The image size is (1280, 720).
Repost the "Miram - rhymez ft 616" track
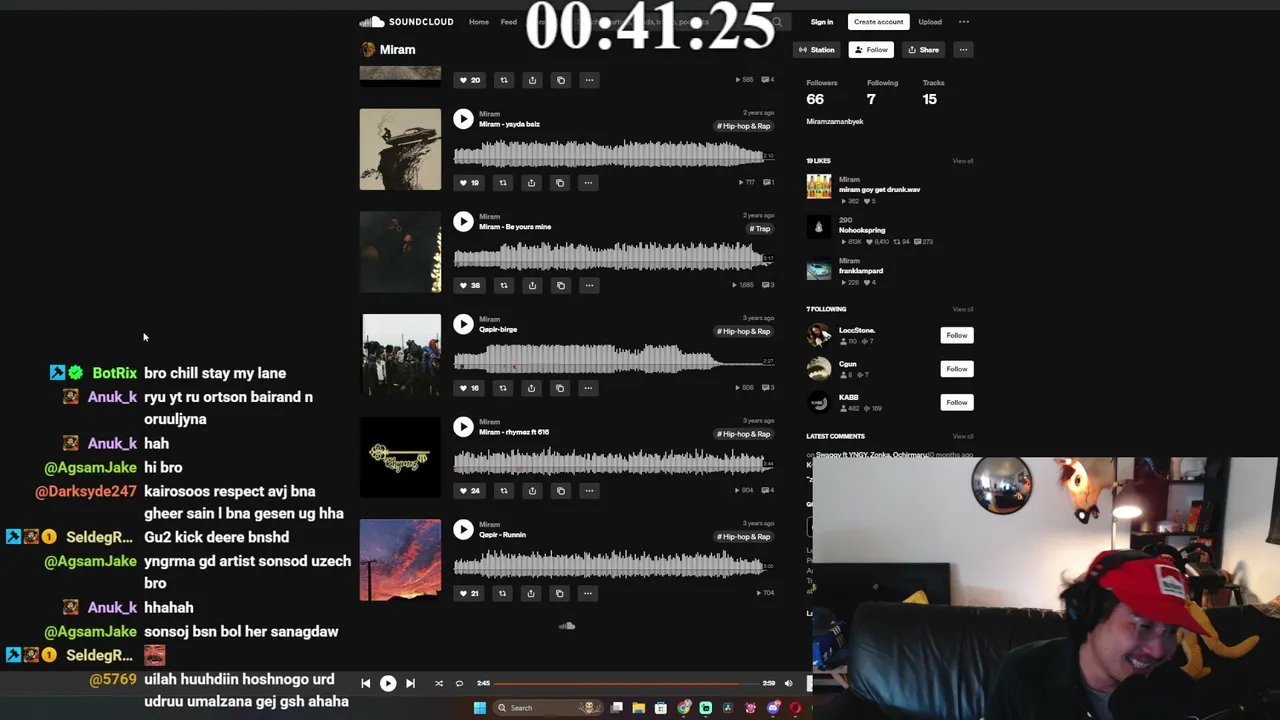[503, 491]
